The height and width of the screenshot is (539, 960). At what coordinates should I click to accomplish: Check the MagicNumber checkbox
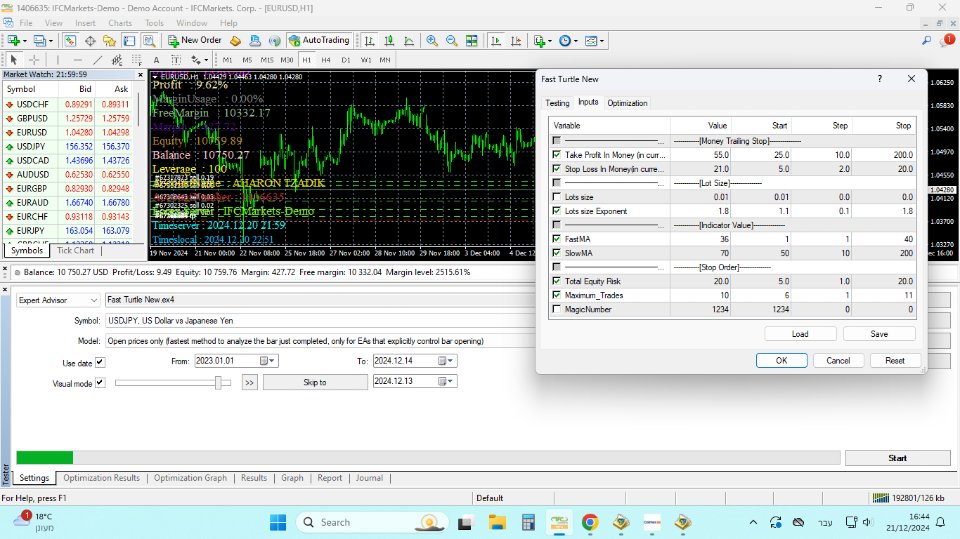tap(557, 309)
